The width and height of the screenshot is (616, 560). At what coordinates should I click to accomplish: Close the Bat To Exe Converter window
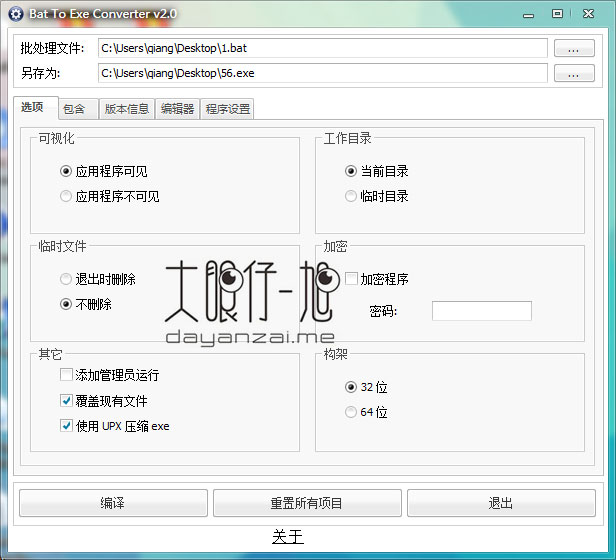(588, 14)
